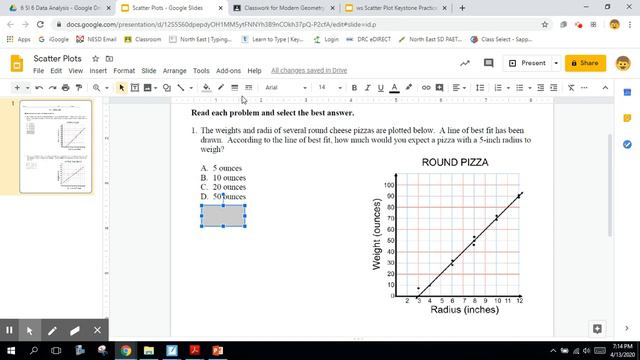
Task: Click the Numbered list icon
Action: [x=498, y=88]
